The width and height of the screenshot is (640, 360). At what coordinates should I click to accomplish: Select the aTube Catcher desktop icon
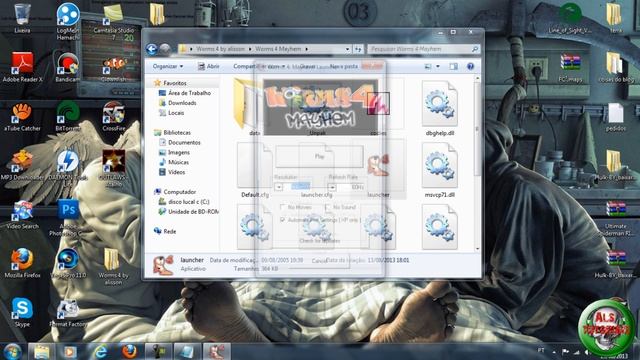pyautogui.click(x=22, y=117)
